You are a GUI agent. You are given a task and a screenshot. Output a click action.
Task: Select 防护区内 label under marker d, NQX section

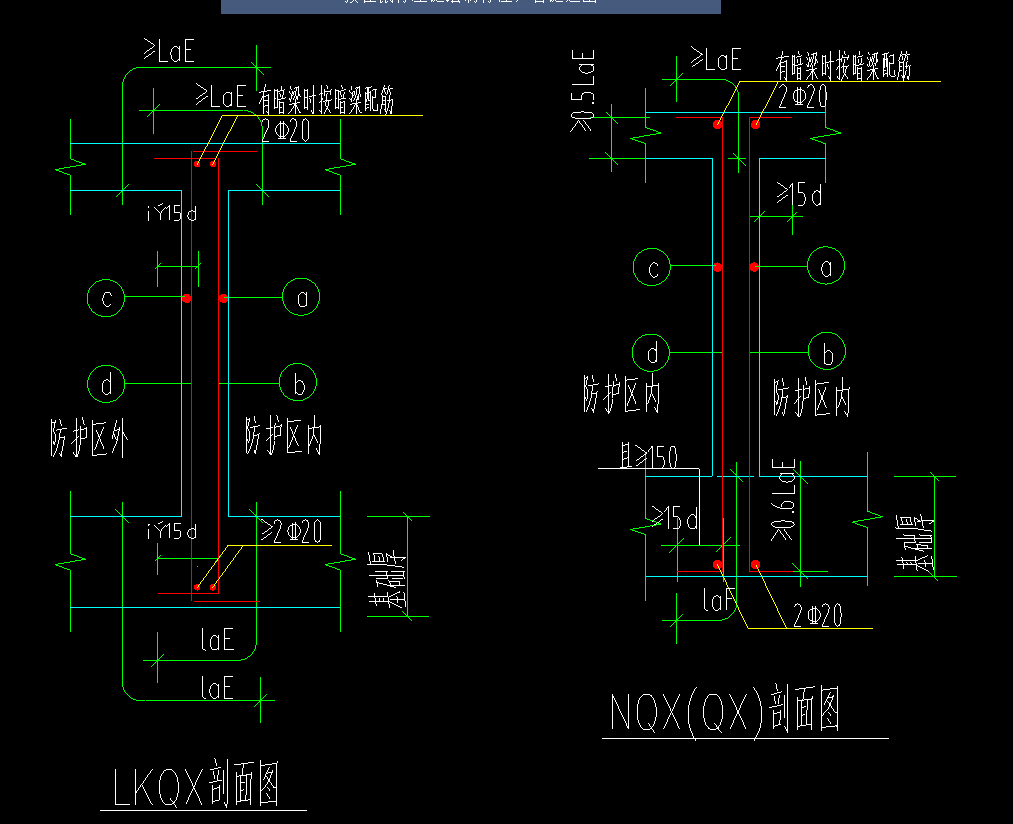click(621, 393)
